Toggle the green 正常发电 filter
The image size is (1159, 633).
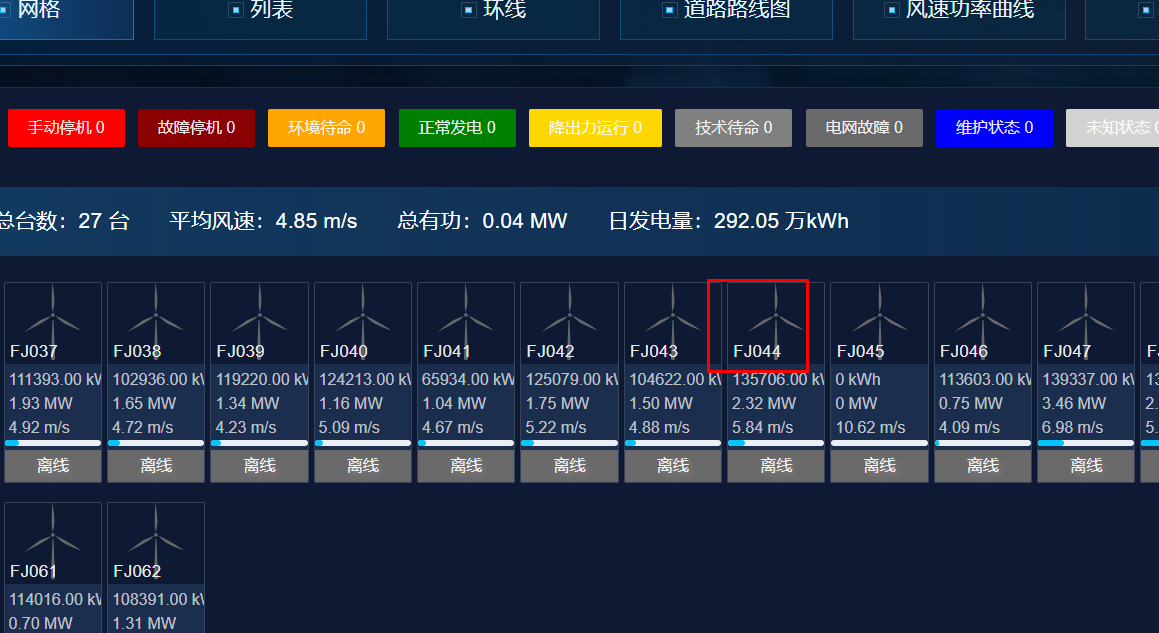[x=457, y=128]
